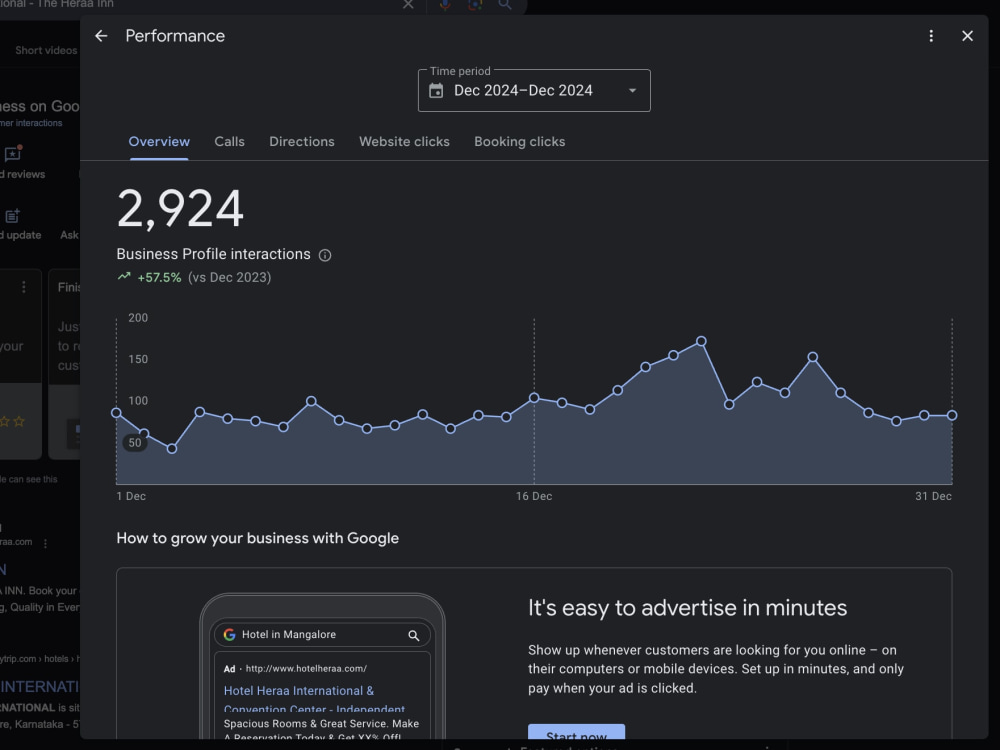
Task: Open the Booking clicks tab
Action: pyautogui.click(x=520, y=142)
